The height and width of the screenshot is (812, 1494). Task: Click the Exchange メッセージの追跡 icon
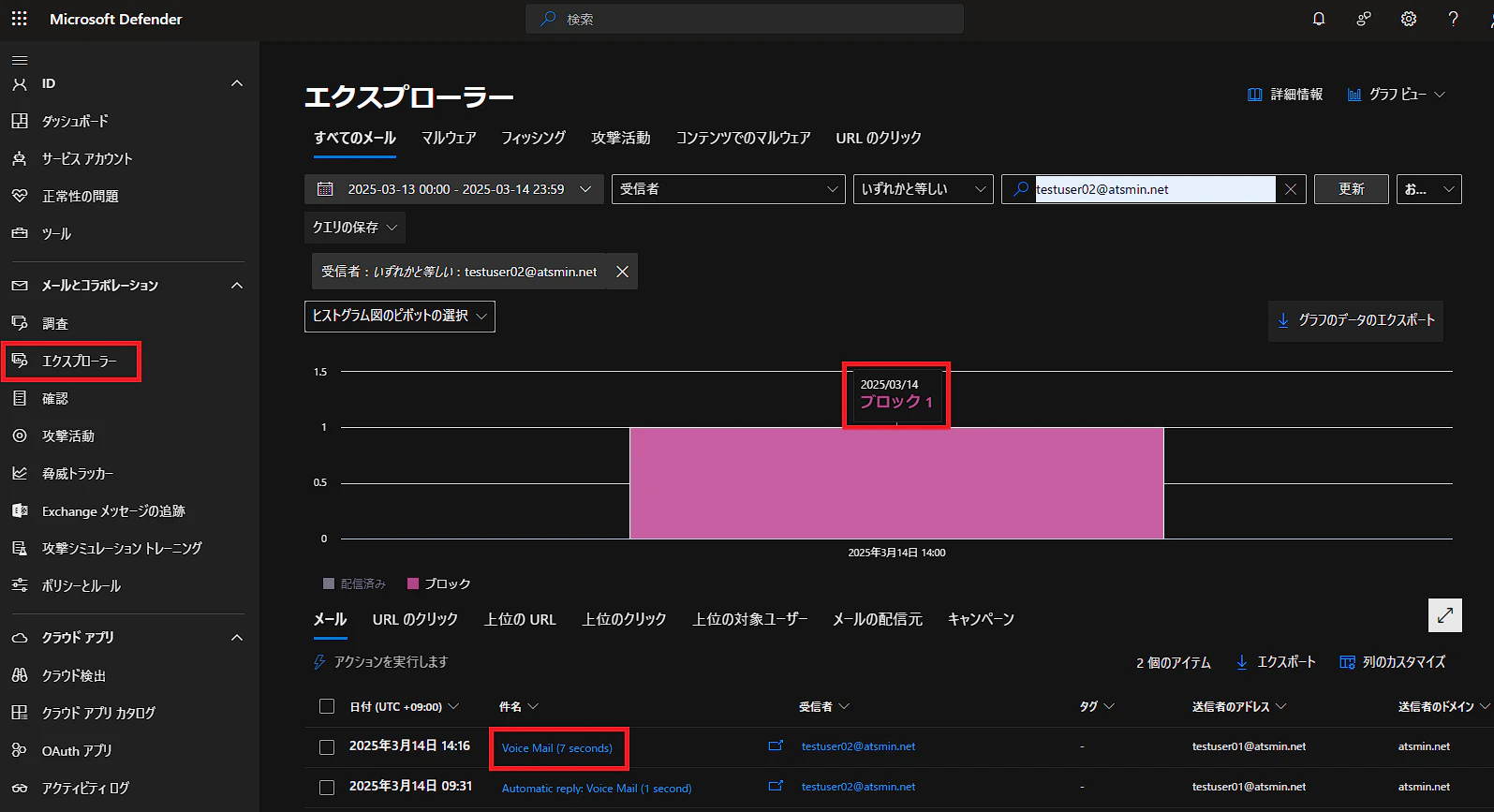tap(20, 510)
